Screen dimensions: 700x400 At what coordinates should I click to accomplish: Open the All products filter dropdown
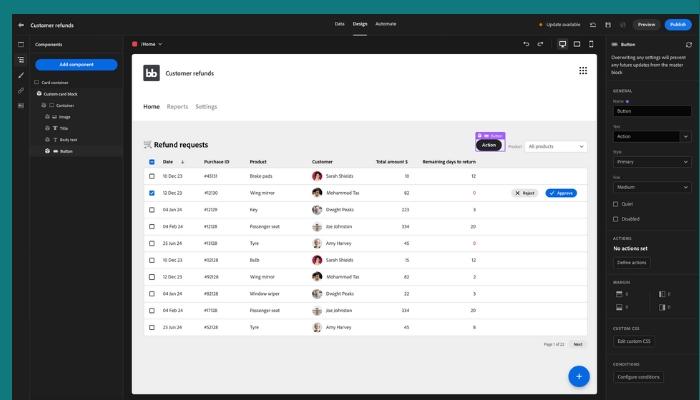[x=556, y=146]
